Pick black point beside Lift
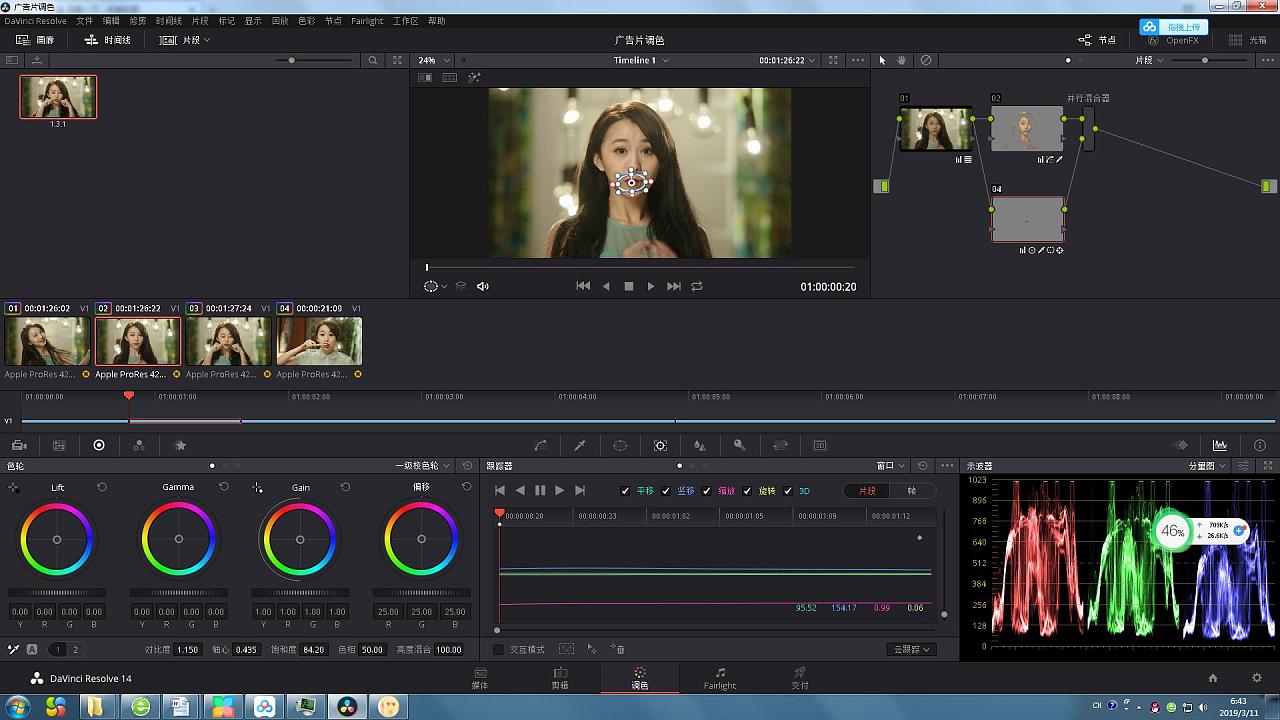The width and height of the screenshot is (1280, 720). pyautogui.click(x=14, y=487)
